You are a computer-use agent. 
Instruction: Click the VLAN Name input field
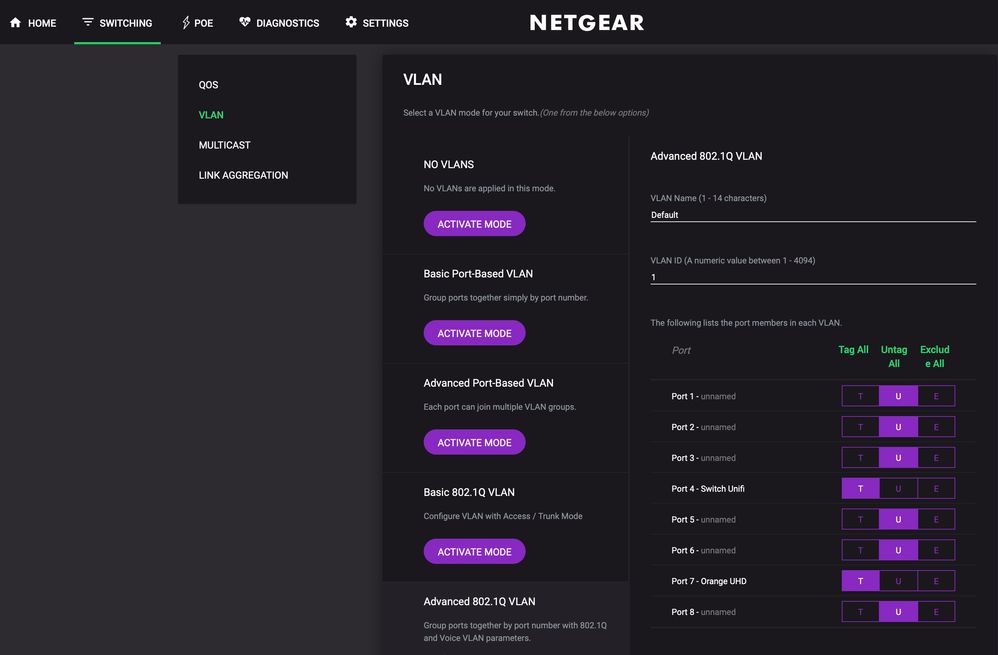(812, 215)
